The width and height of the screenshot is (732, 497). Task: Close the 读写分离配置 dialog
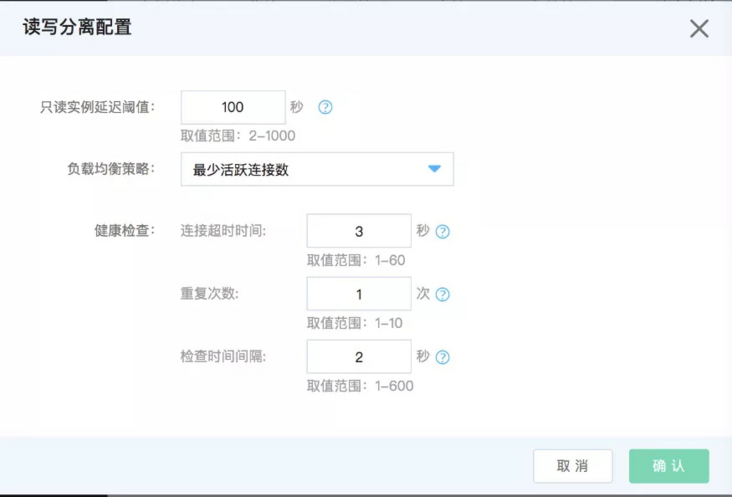(699, 28)
